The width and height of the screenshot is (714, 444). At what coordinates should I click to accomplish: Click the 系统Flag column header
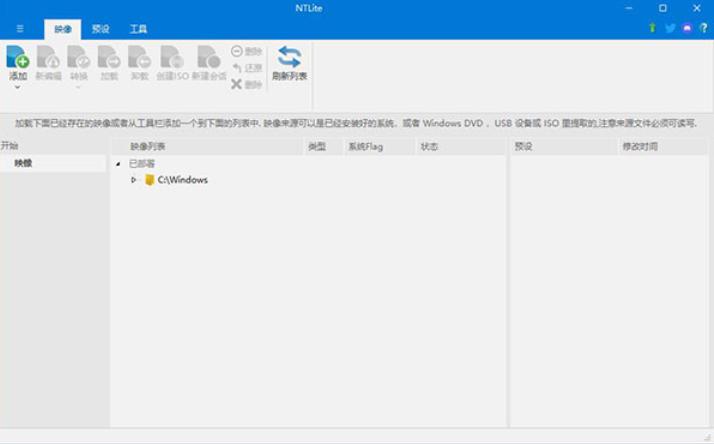365,147
